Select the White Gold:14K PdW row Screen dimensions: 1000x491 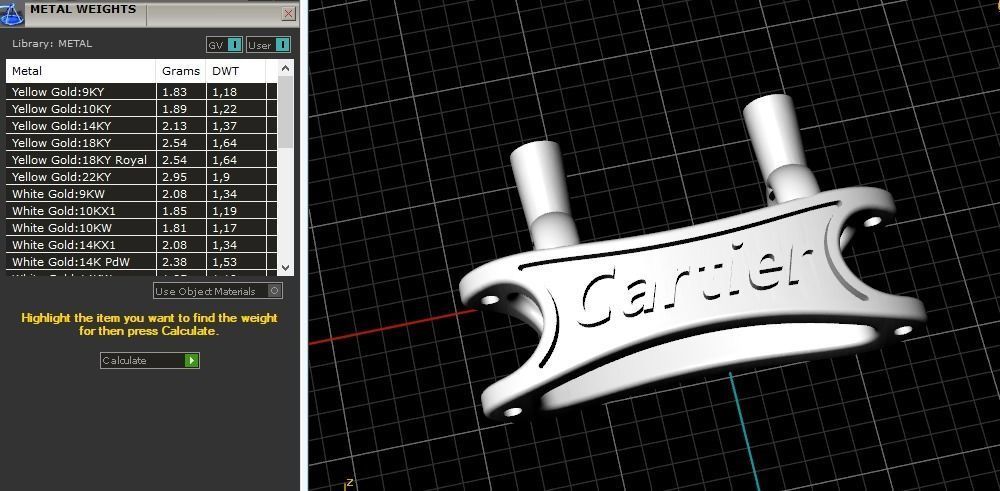pyautogui.click(x=142, y=262)
